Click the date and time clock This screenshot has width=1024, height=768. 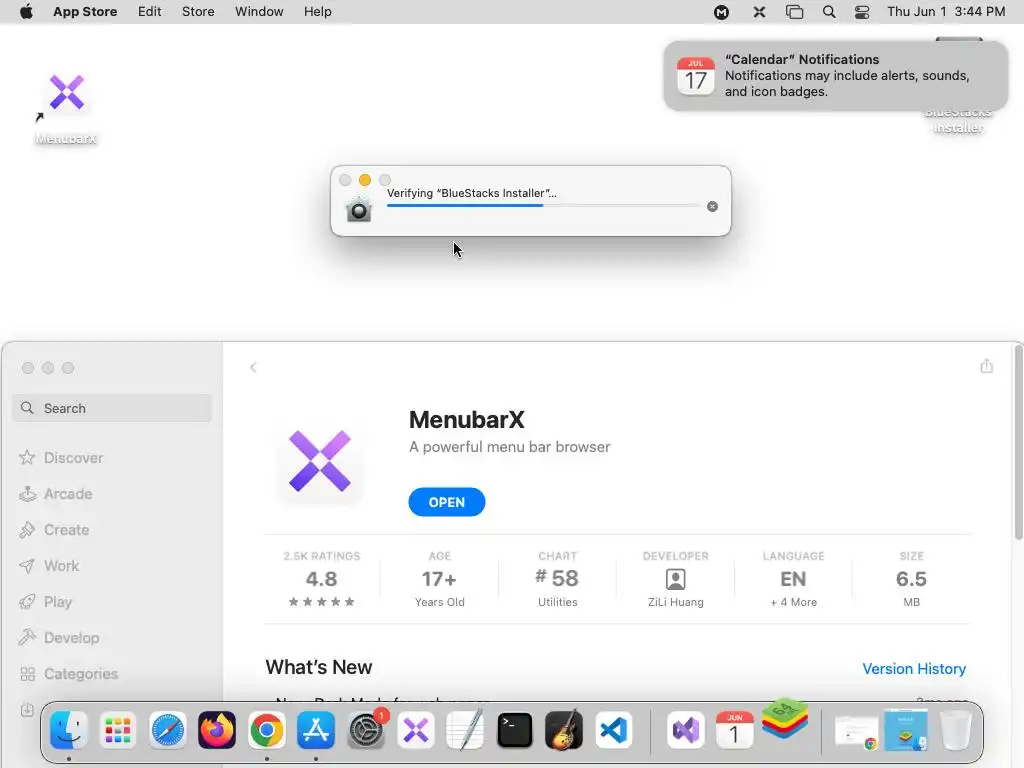click(x=946, y=12)
